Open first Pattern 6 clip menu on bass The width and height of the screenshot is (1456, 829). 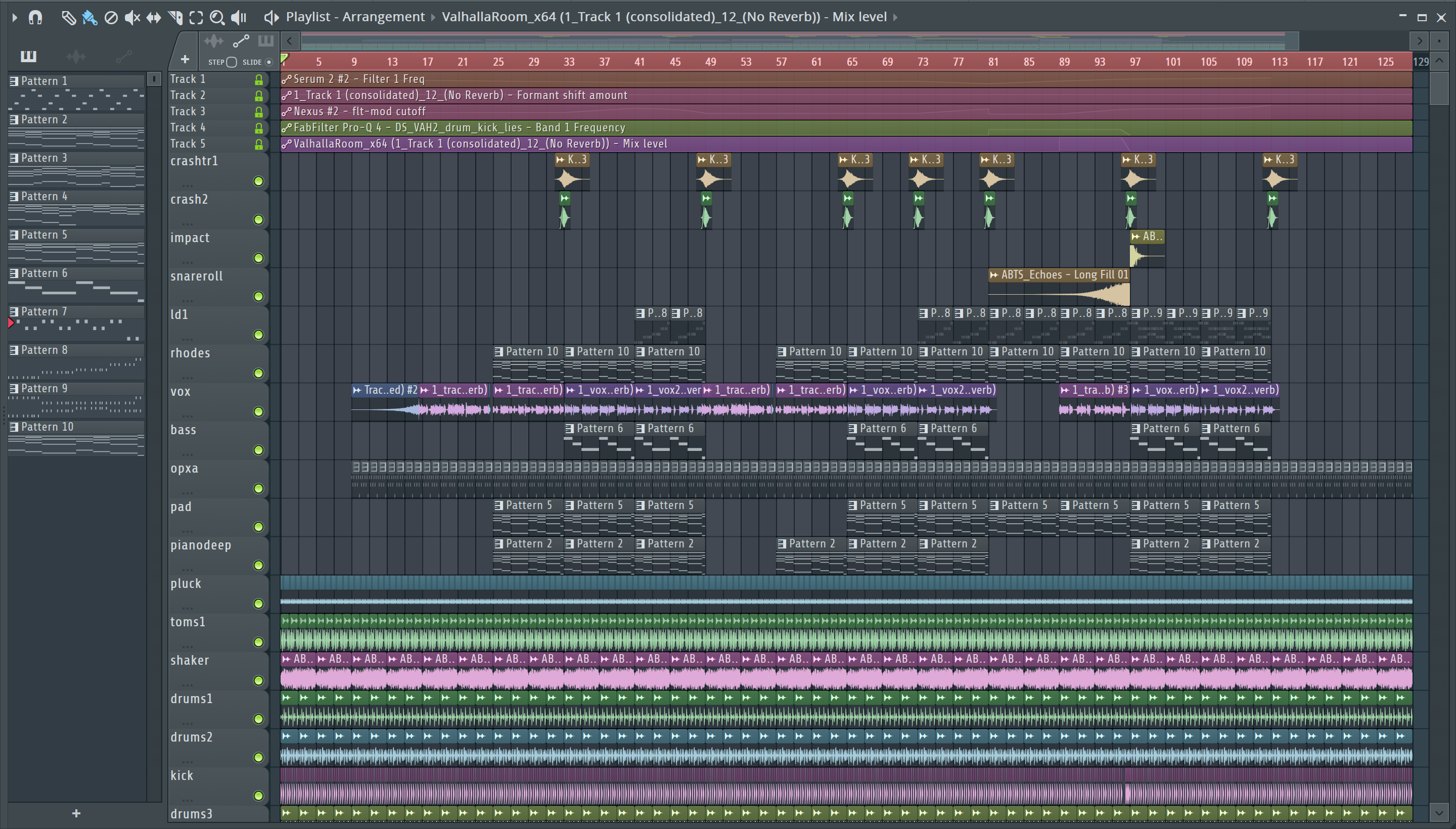pyautogui.click(x=569, y=428)
